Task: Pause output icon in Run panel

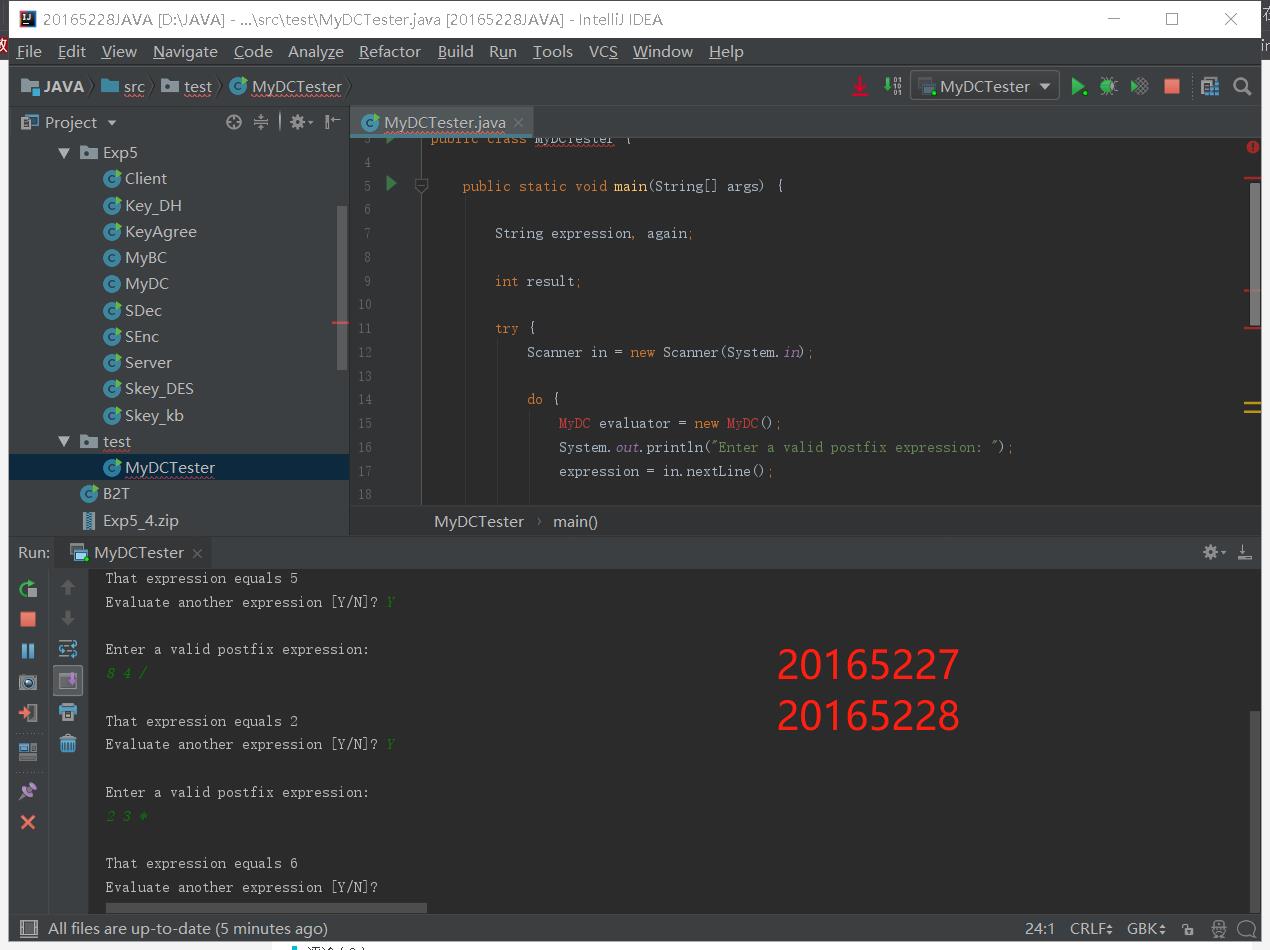Action: click(28, 650)
